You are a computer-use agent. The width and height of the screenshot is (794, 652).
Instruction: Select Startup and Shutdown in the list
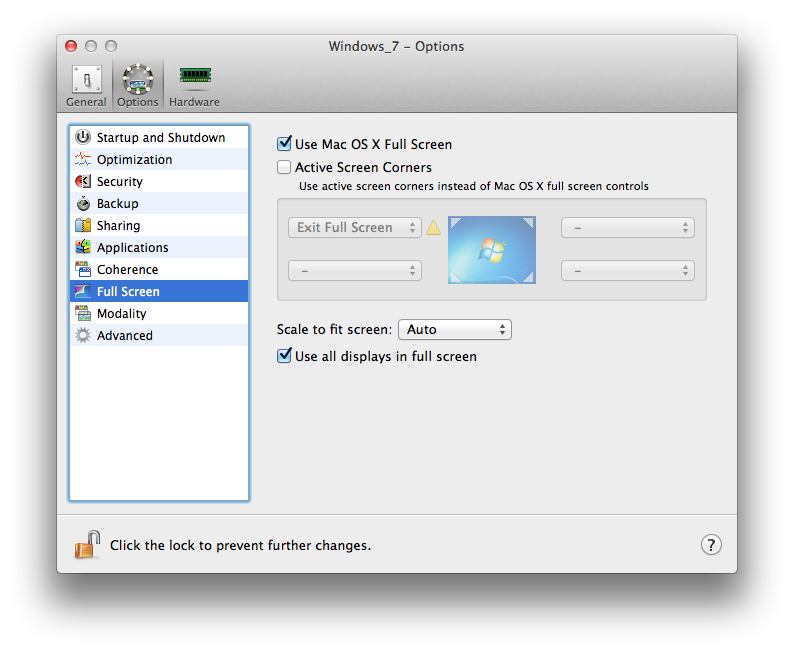coord(159,137)
